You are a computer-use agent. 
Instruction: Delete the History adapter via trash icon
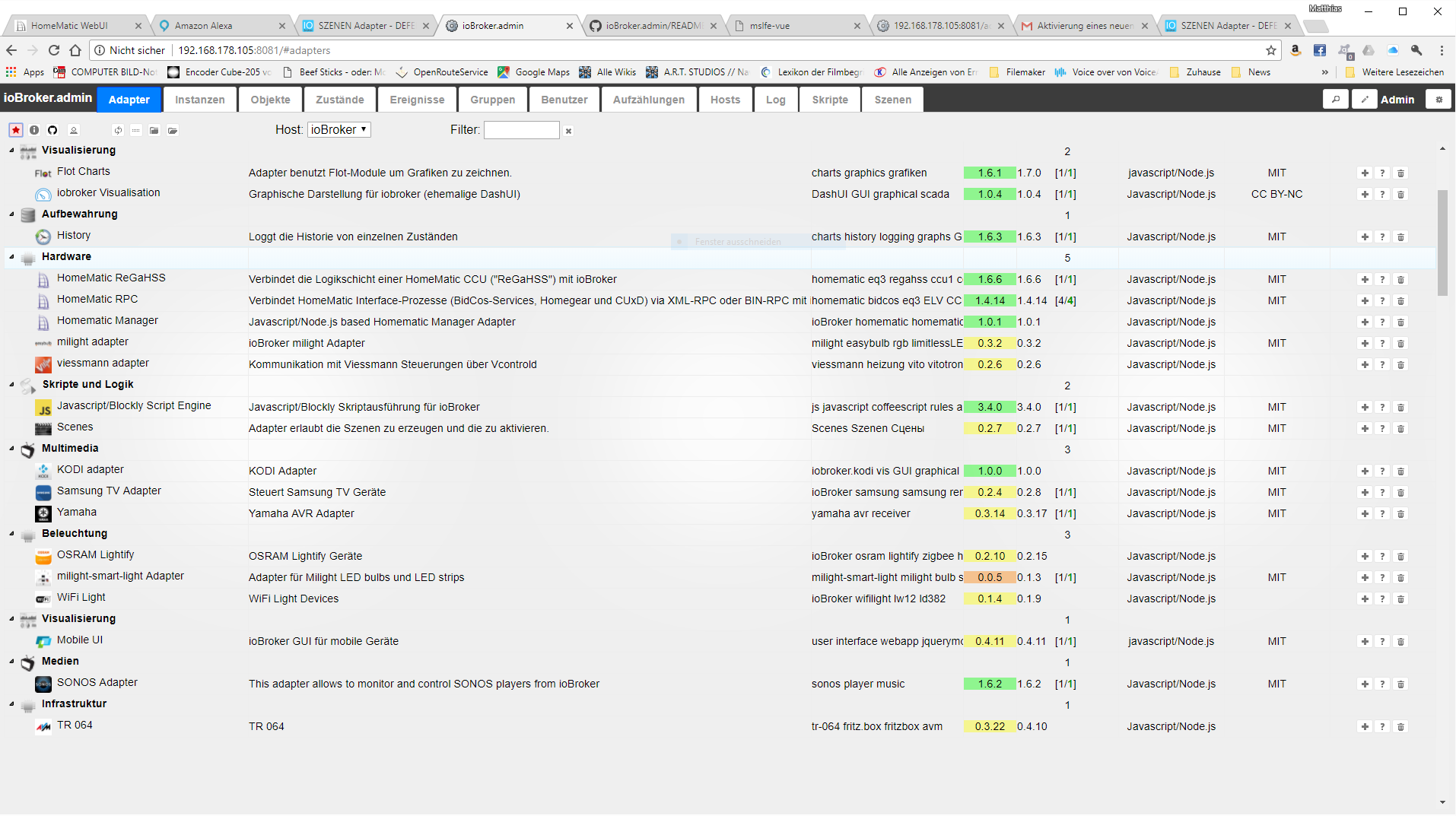click(1401, 237)
